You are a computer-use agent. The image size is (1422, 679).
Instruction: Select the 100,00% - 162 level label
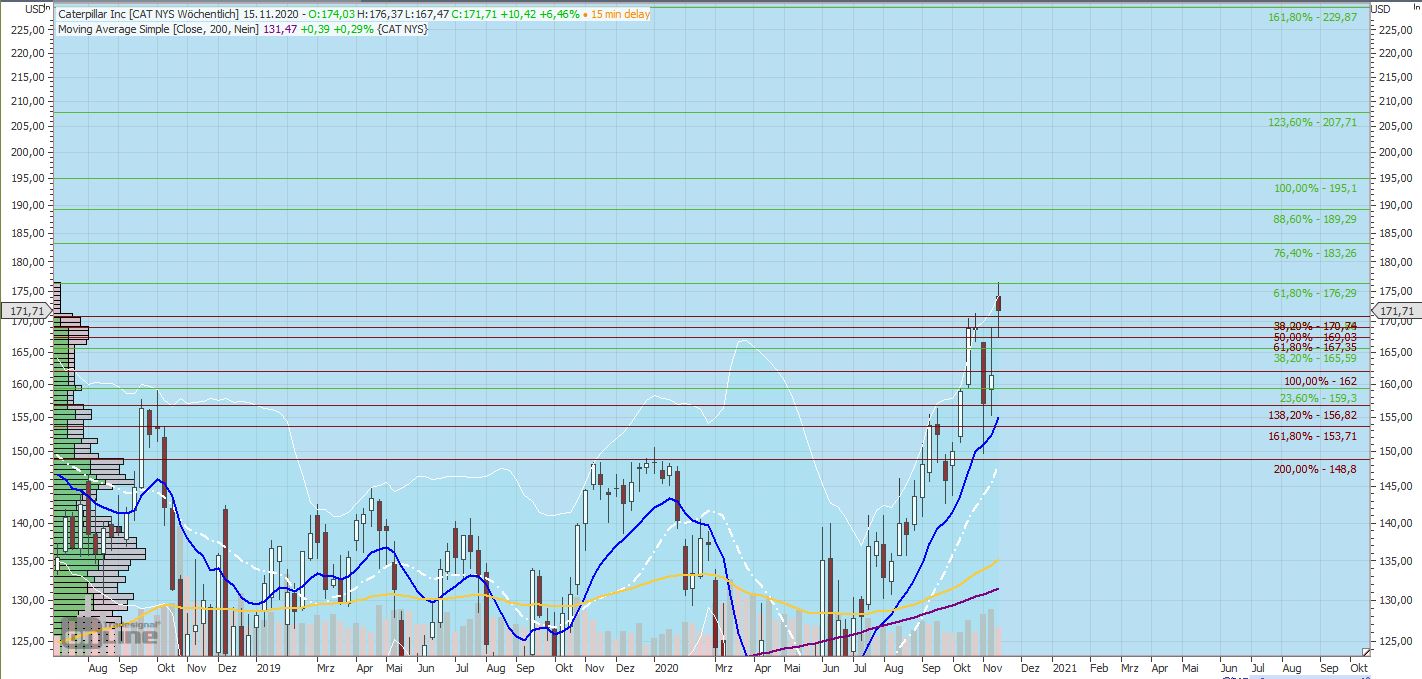point(1320,381)
